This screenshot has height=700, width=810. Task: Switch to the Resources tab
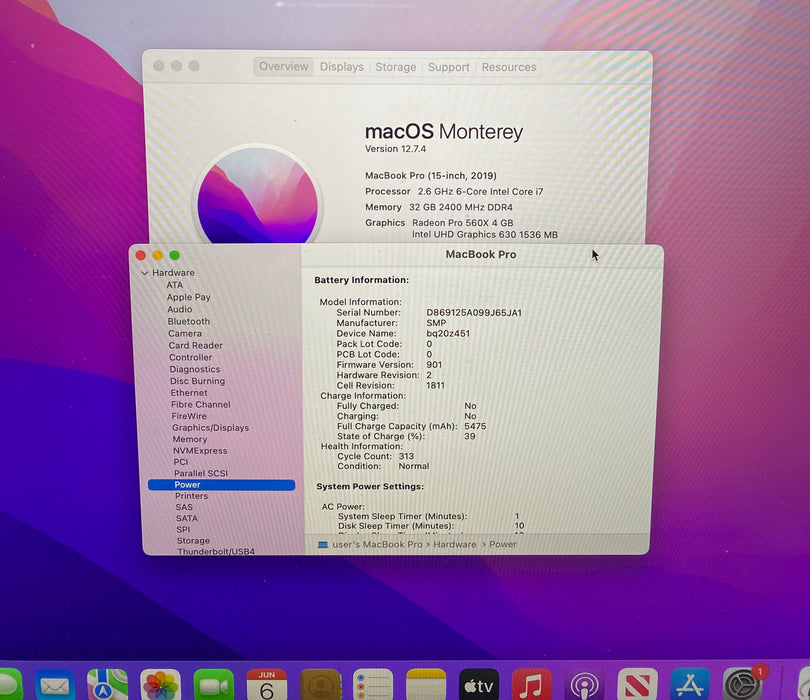click(509, 68)
